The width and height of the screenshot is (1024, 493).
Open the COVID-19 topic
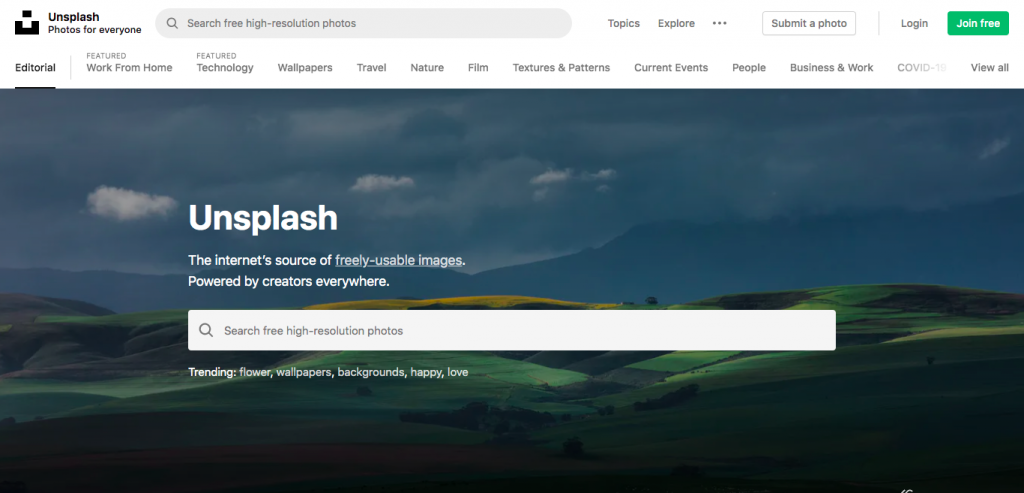point(921,67)
